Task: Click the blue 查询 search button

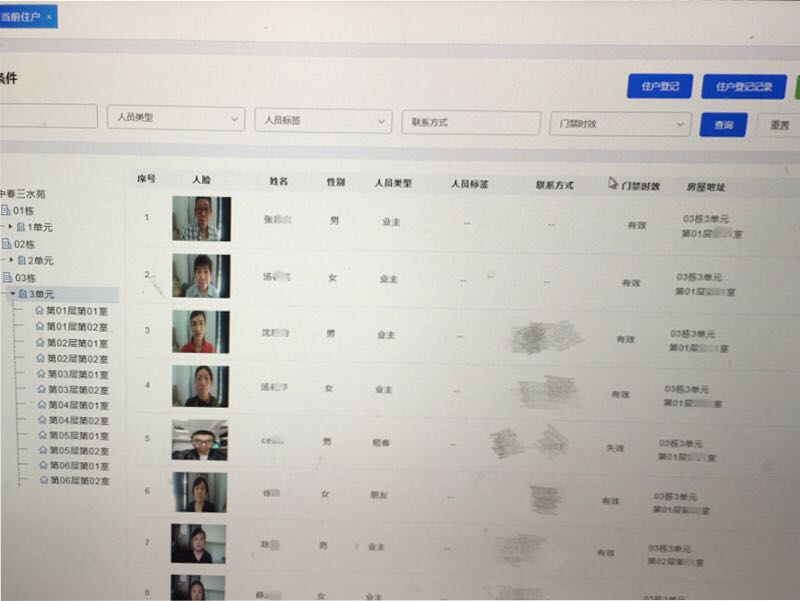Action: click(x=722, y=125)
